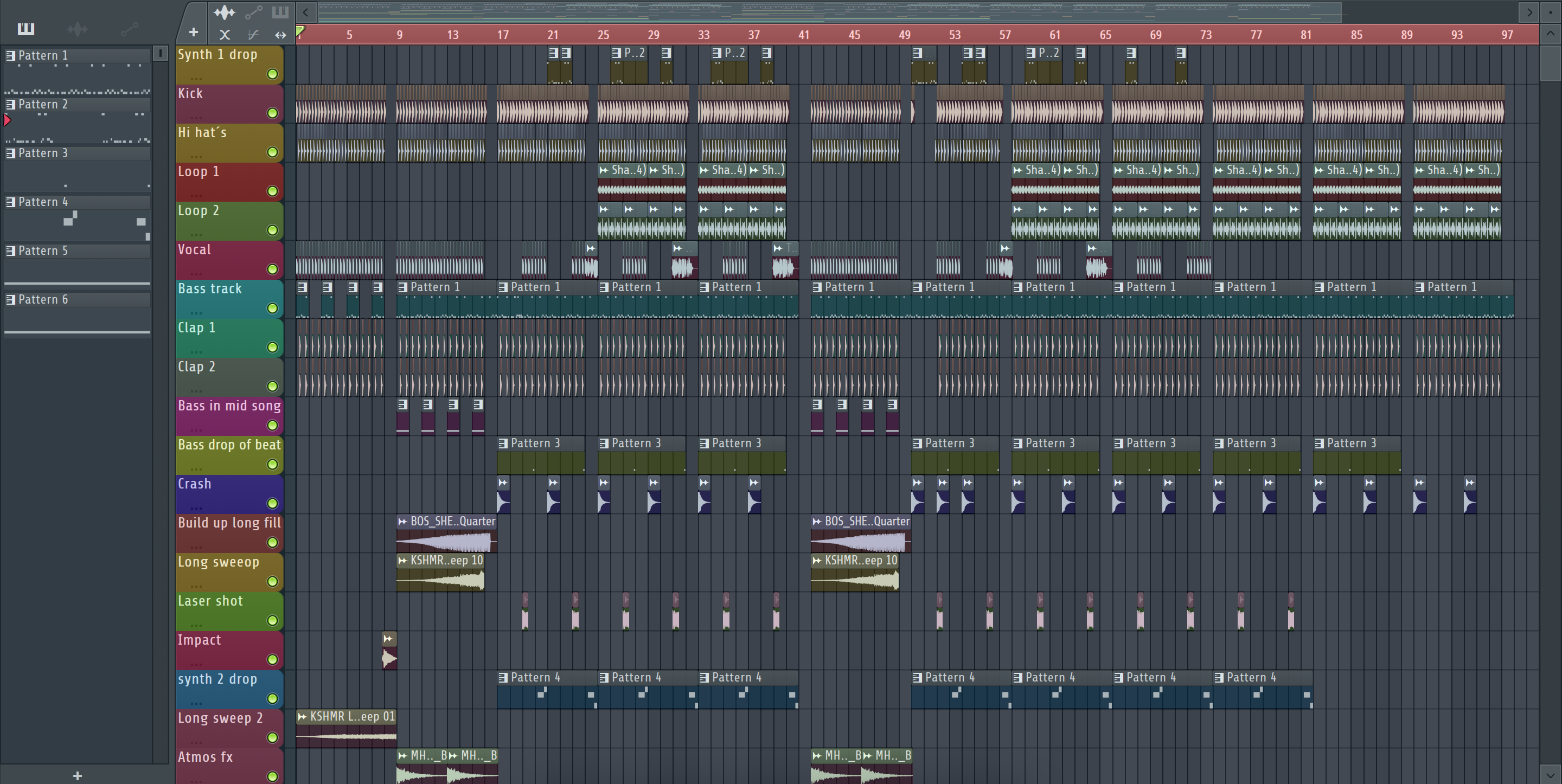Click the Bass track name header
Image resolution: width=1562 pixels, height=784 pixels.
point(210,288)
